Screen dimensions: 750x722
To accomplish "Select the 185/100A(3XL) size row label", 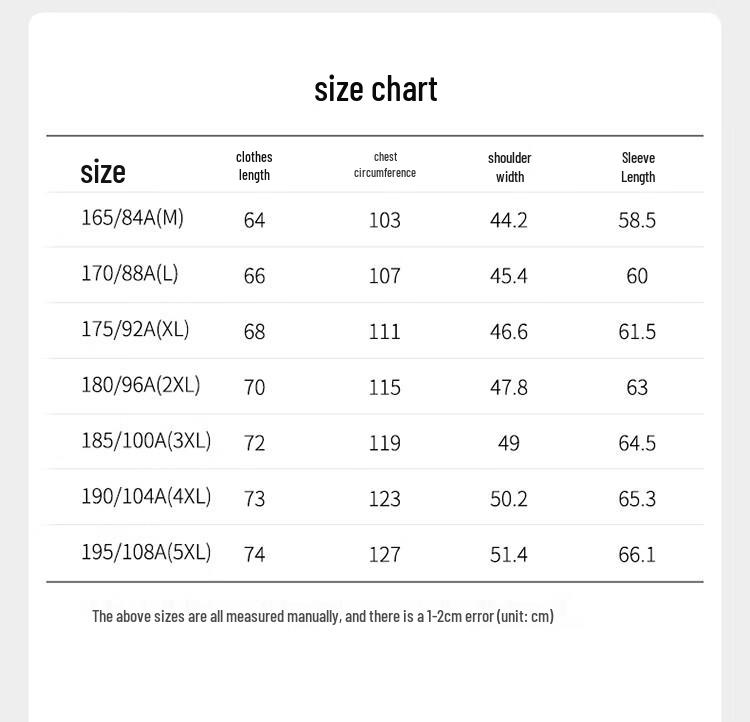I will click(x=146, y=441).
